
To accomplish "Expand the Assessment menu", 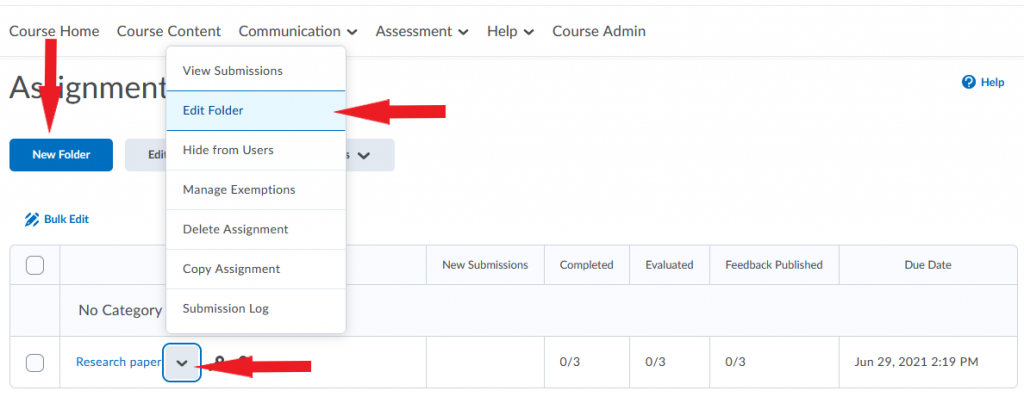I will click(422, 31).
